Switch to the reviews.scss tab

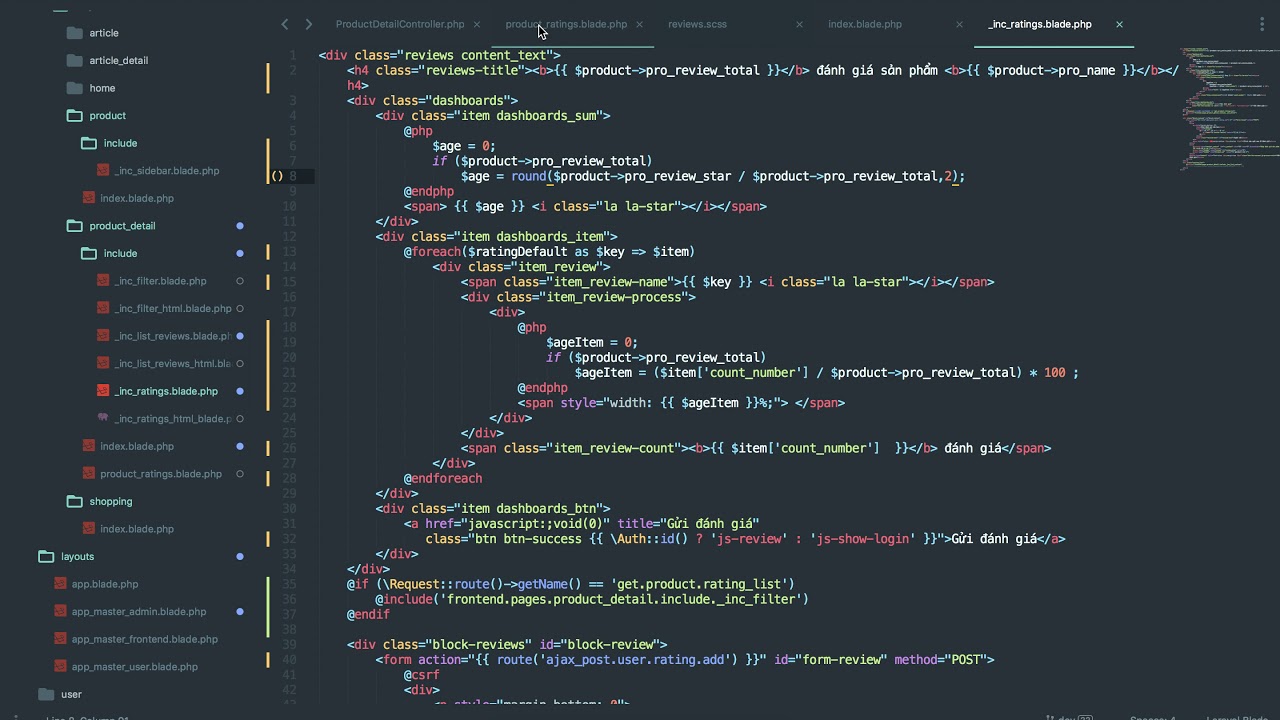[x=697, y=24]
